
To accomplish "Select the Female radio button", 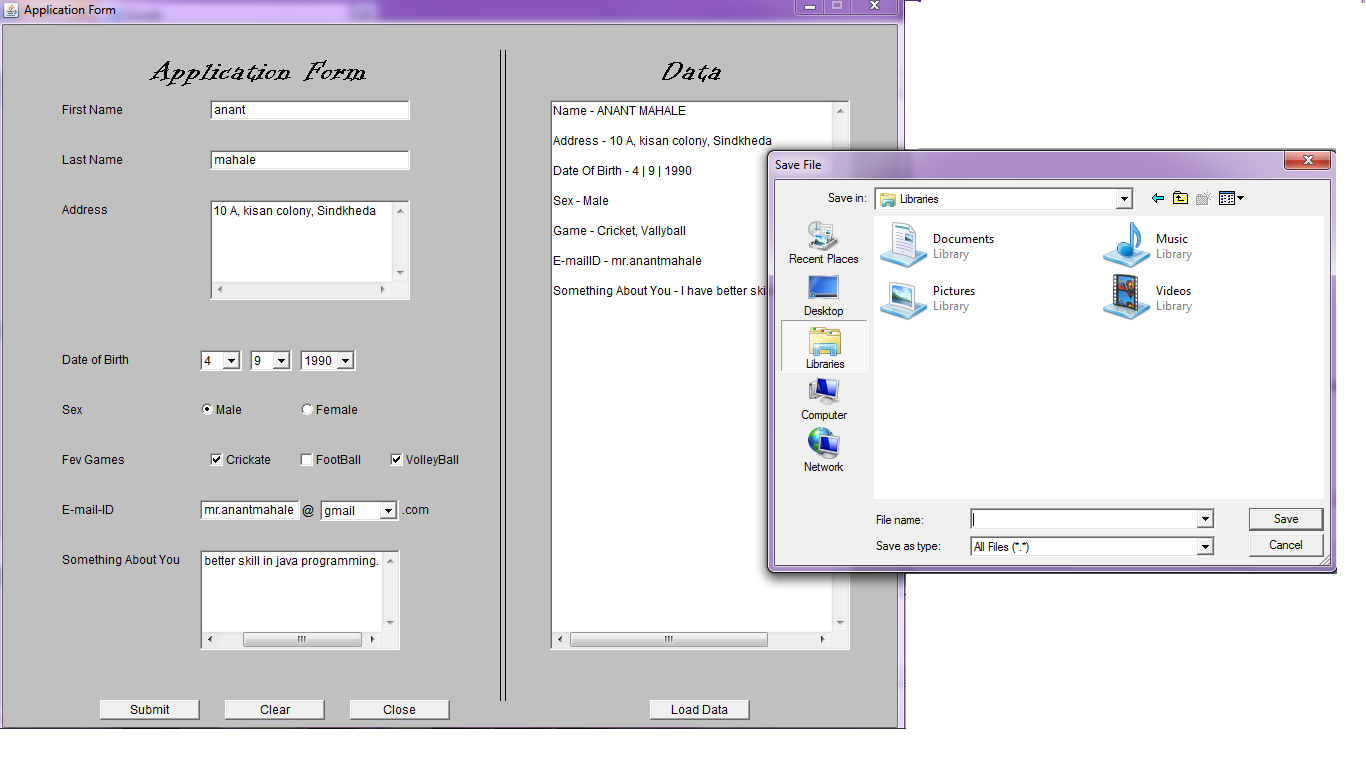I will pyautogui.click(x=306, y=409).
